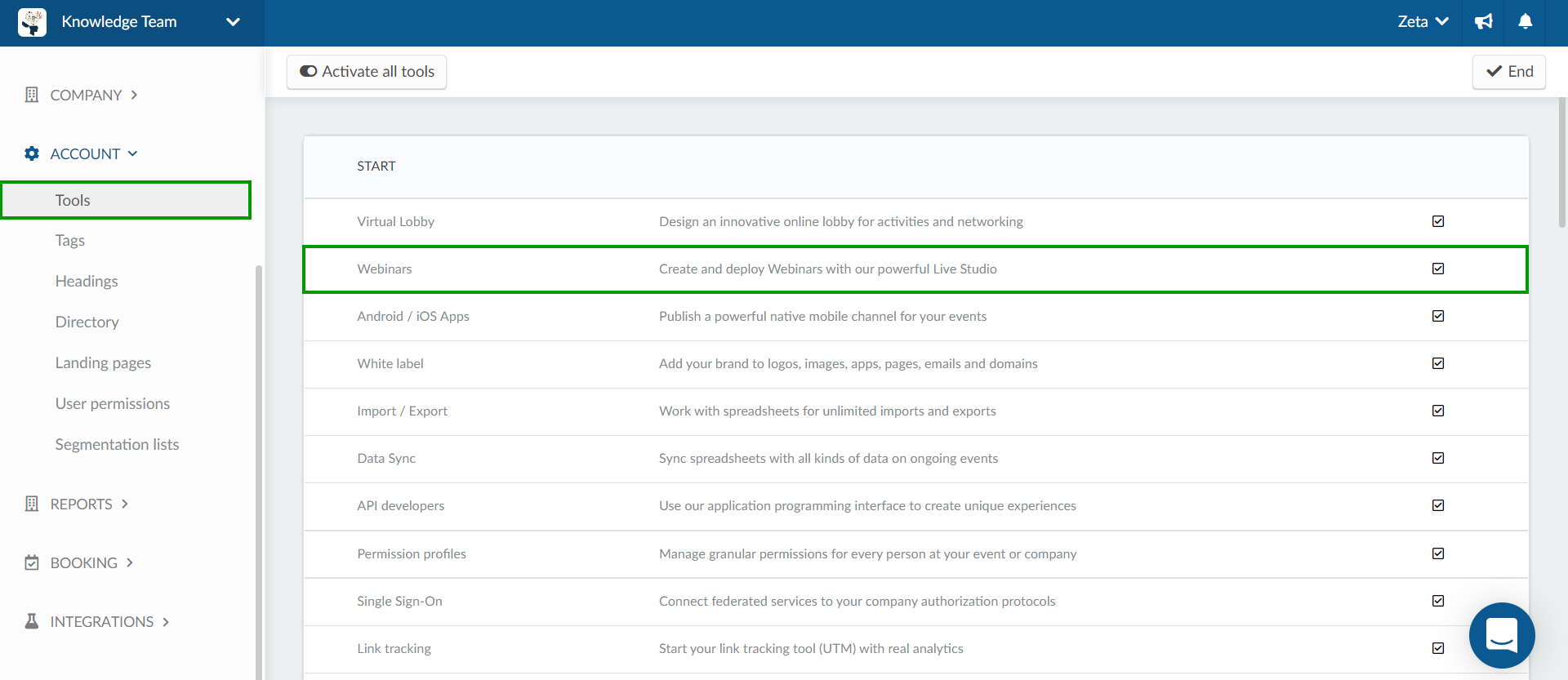Click the Permission profiles row name

tap(412, 553)
